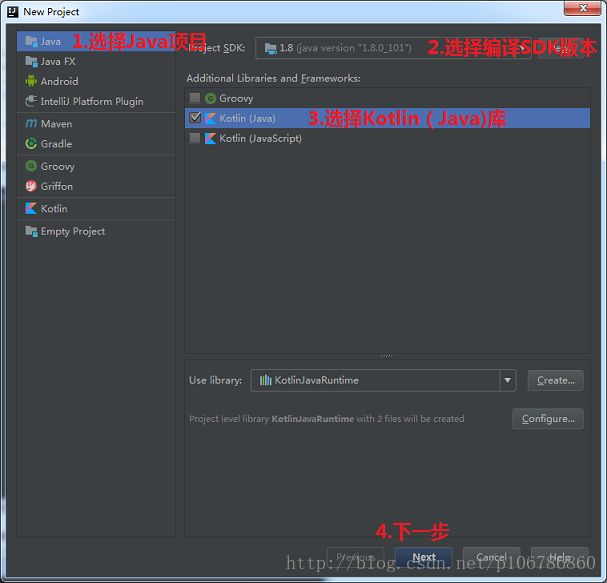Click the splitter grip below frameworks list
Screen dimensions: 607x583
(387, 356)
